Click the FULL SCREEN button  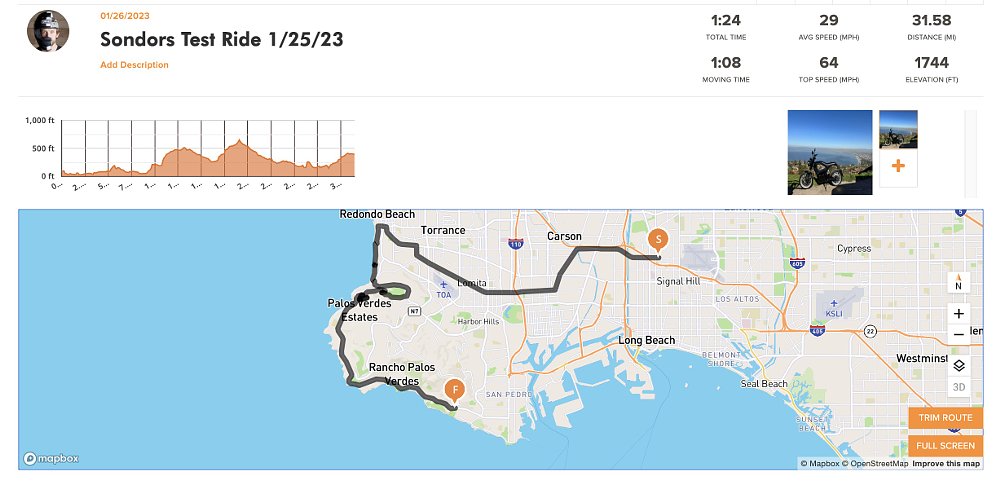[x=944, y=446]
